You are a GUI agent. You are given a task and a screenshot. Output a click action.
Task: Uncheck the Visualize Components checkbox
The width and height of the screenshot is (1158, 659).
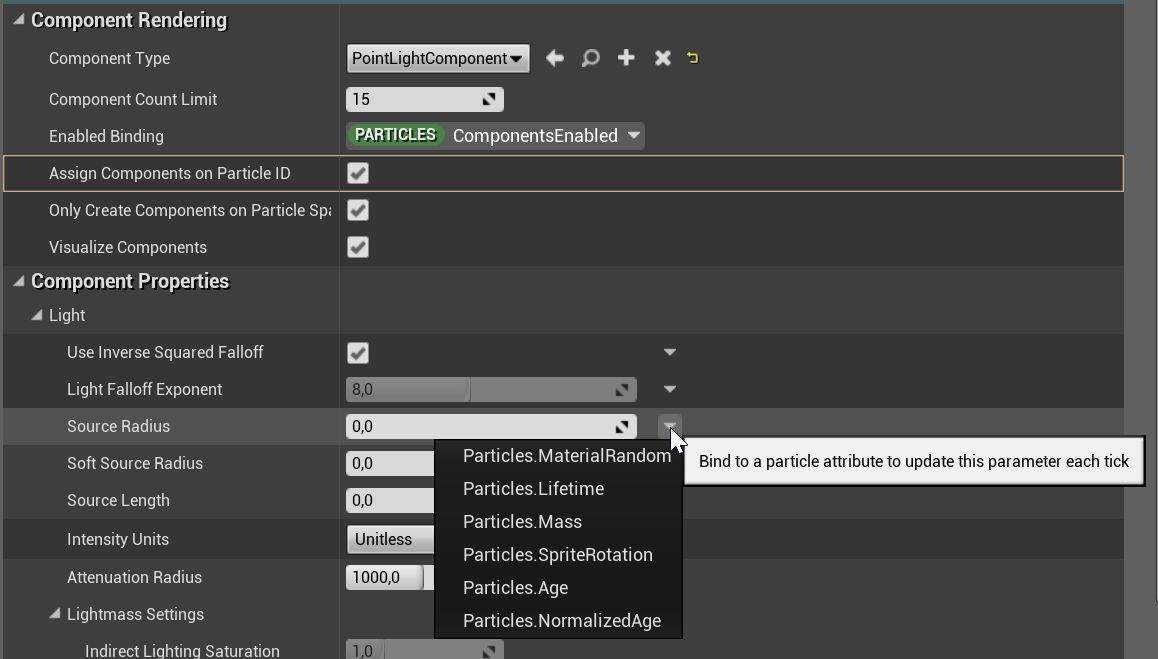358,247
